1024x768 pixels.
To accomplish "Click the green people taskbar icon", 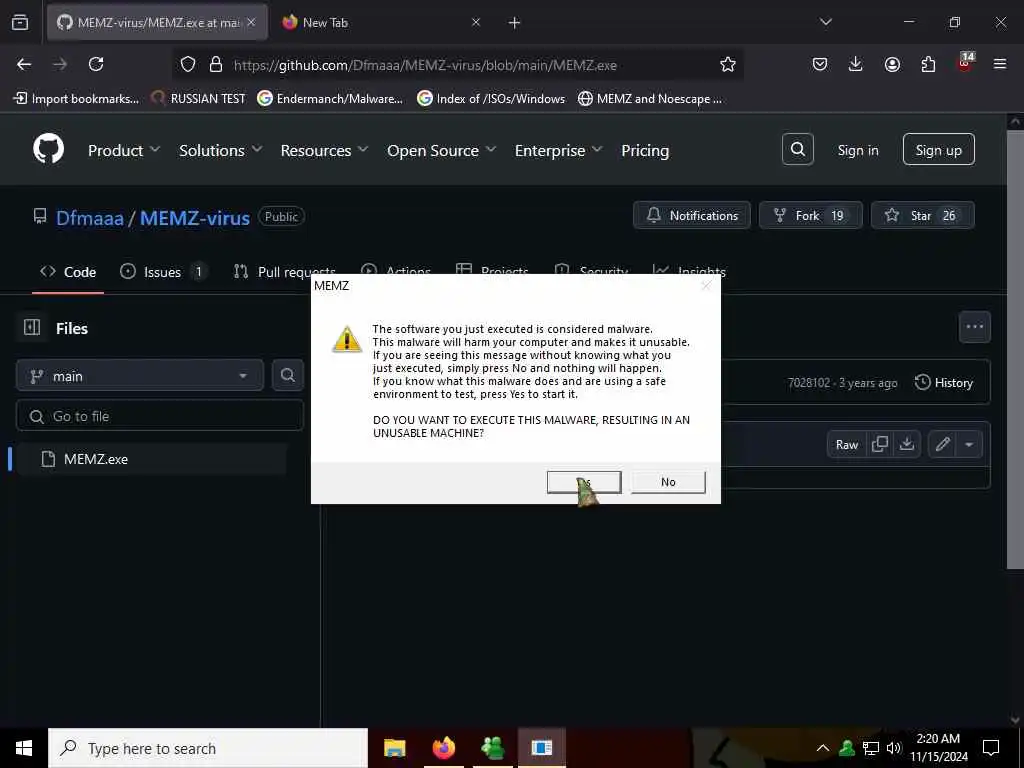I will coord(492,748).
